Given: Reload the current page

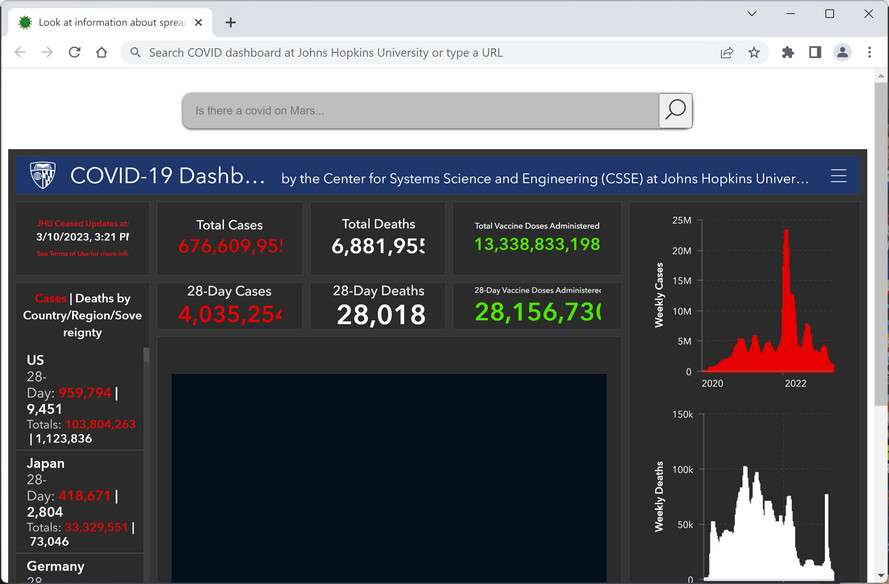Looking at the screenshot, I should point(74,53).
